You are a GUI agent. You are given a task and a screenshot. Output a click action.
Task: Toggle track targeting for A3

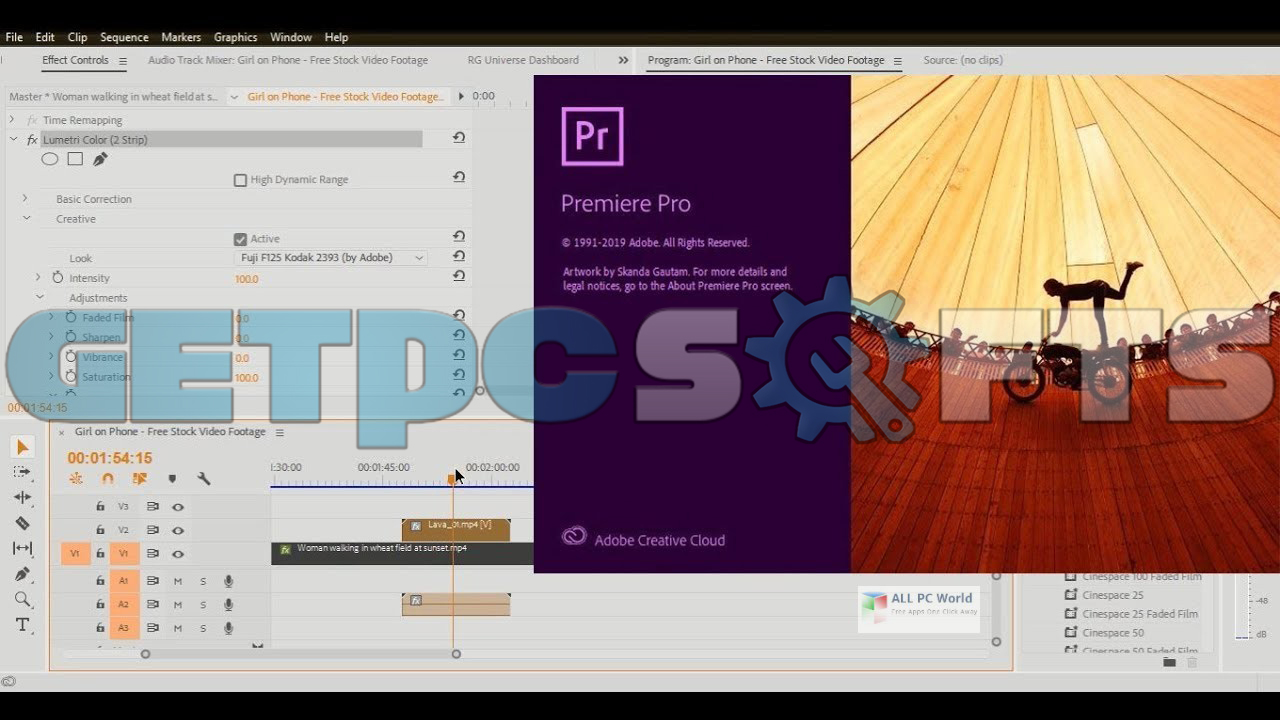[x=124, y=628]
